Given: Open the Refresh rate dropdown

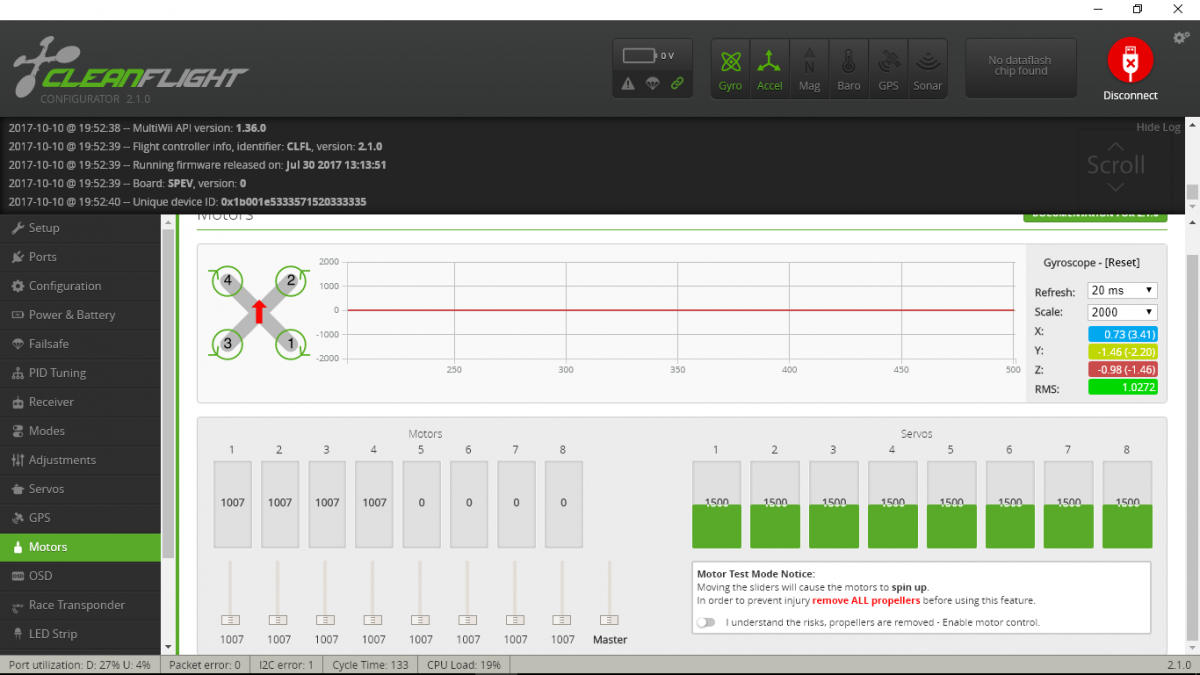Looking at the screenshot, I should pos(1122,291).
